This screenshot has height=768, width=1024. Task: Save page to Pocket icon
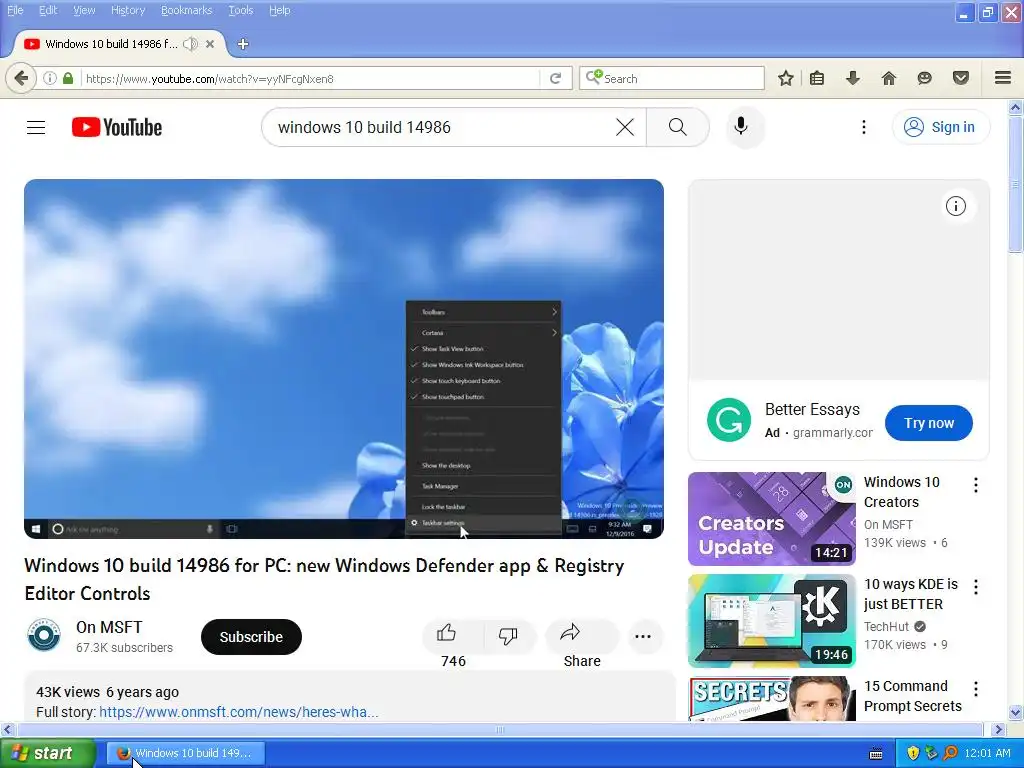961,78
